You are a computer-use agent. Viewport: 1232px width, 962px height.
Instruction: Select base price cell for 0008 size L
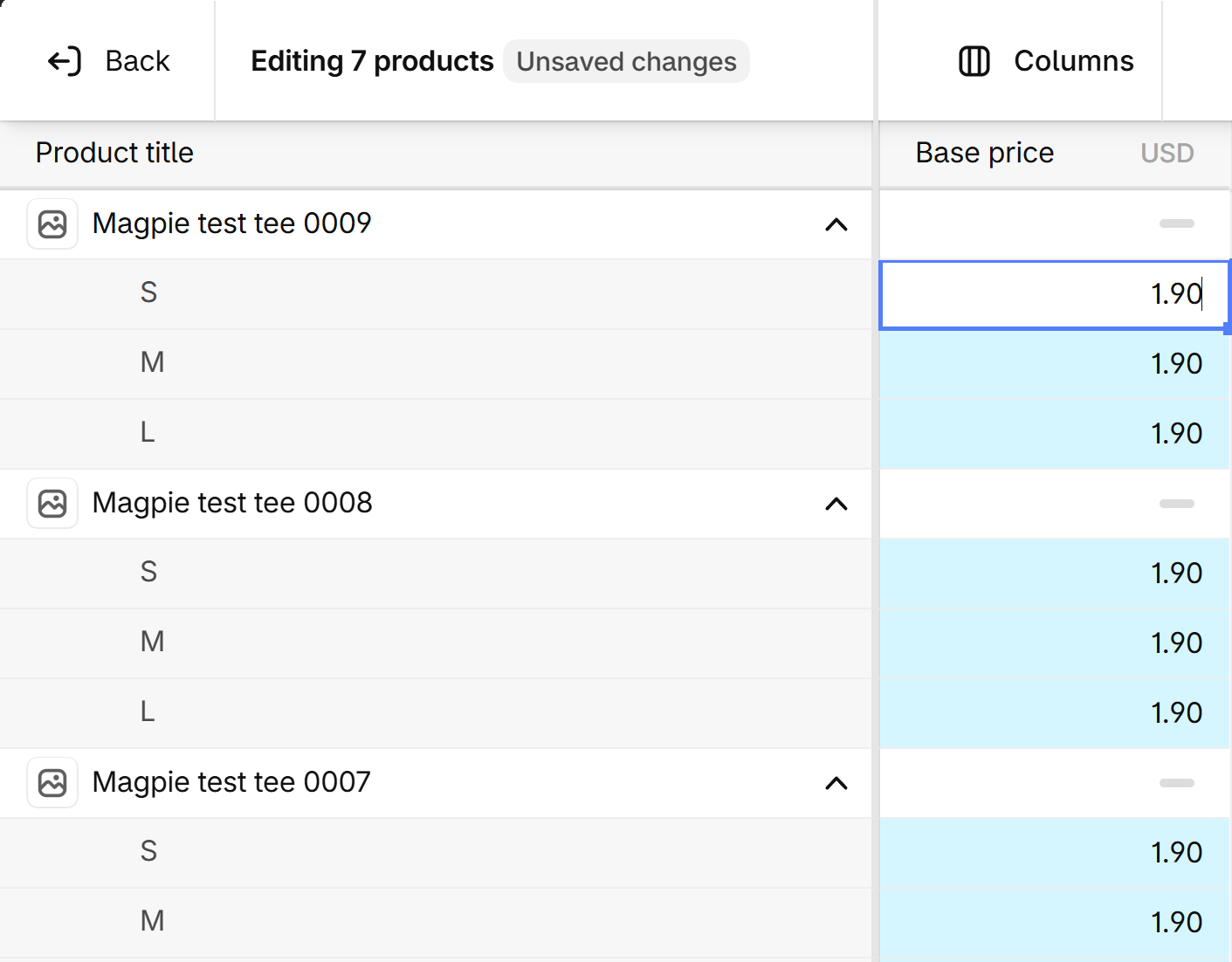point(1055,713)
